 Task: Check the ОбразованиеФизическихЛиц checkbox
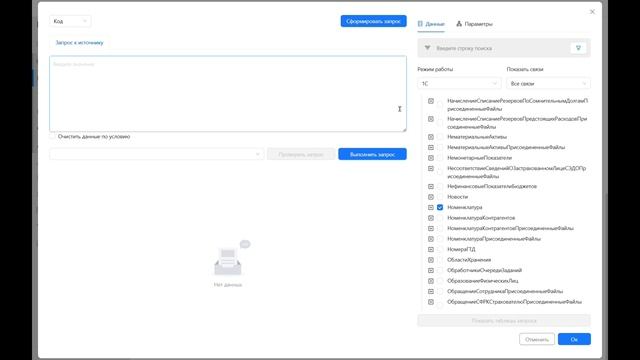pyautogui.click(x=440, y=281)
